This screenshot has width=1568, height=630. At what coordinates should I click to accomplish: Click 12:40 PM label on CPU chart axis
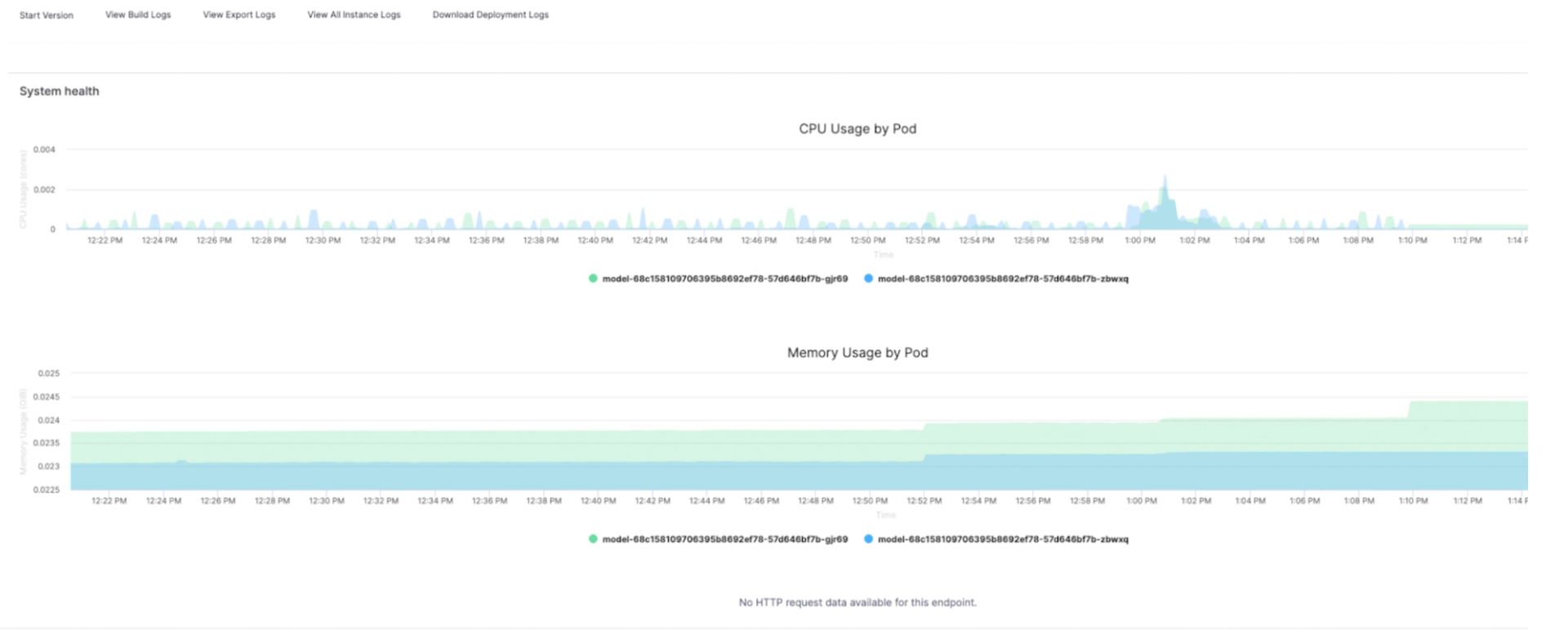pyautogui.click(x=595, y=240)
